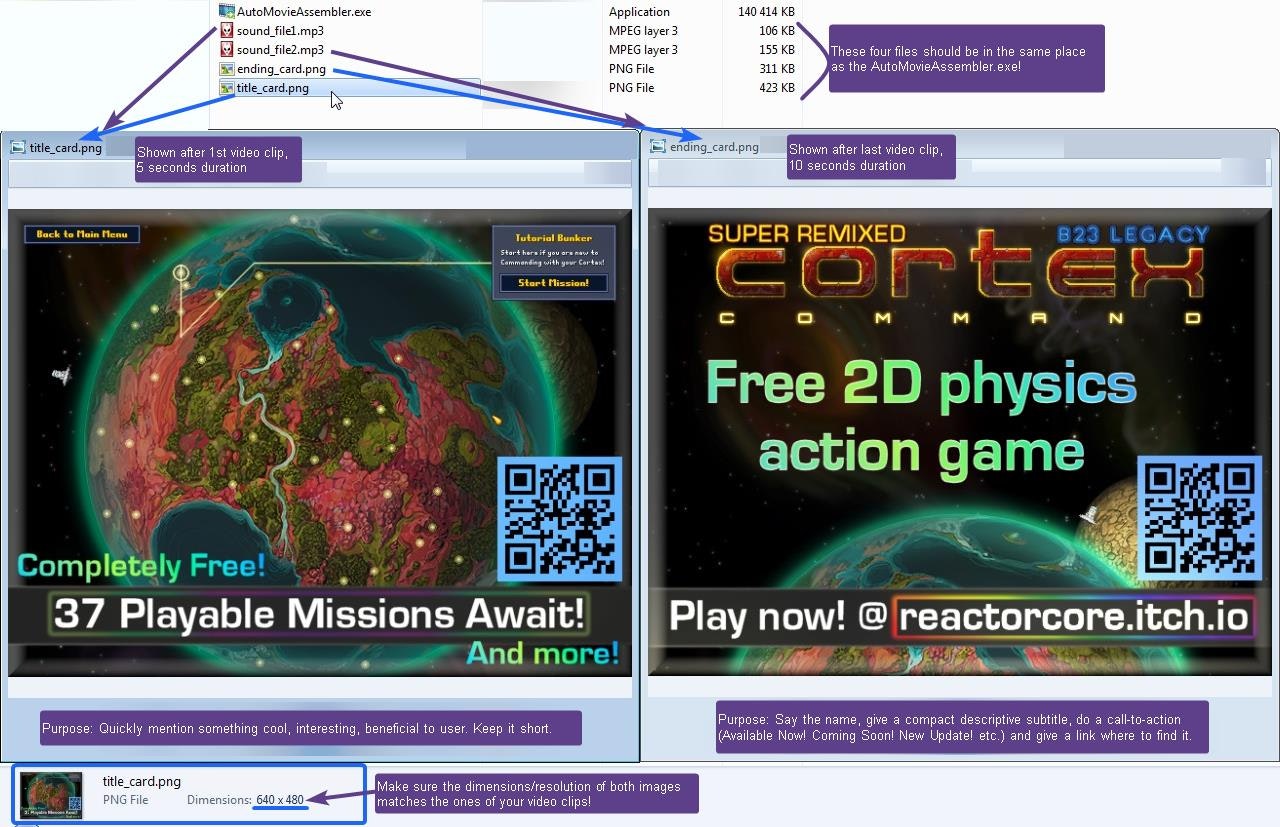Click the sound_file2.mp3 file icon
This screenshot has height=827, width=1280.
tap(227, 50)
